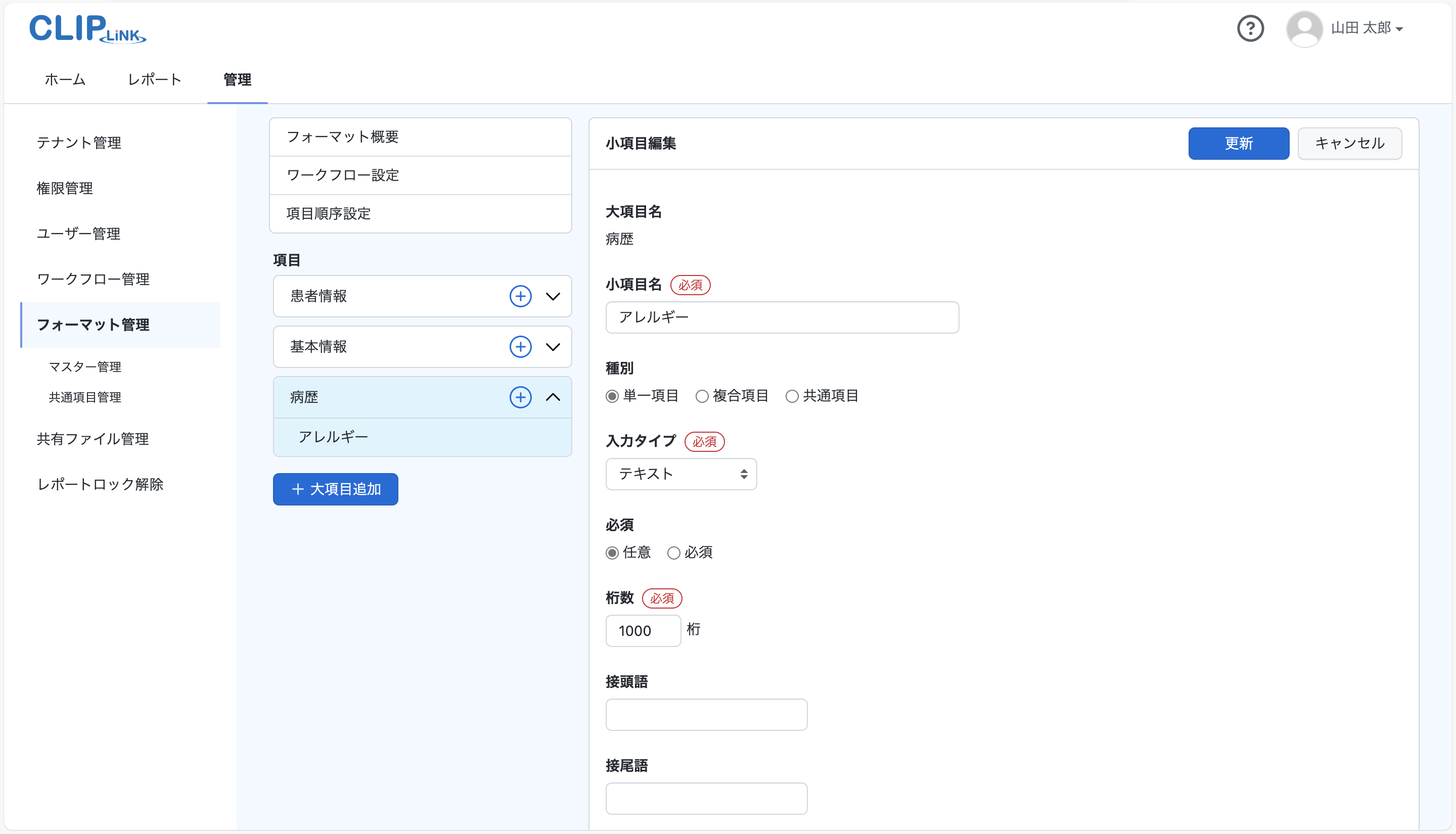Collapse the 病歴 section chevron
1456x834 pixels.
[x=553, y=397]
